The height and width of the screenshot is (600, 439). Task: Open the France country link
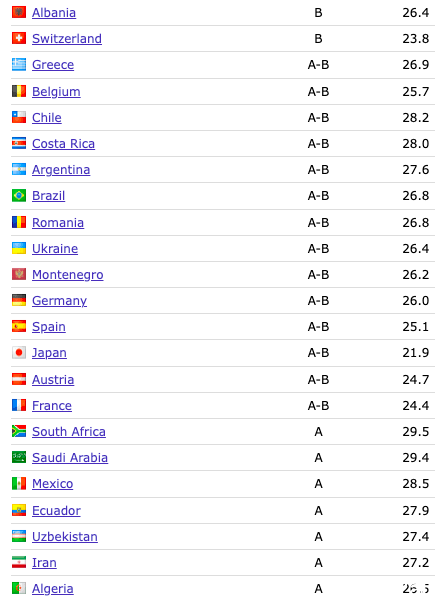pyautogui.click(x=52, y=406)
